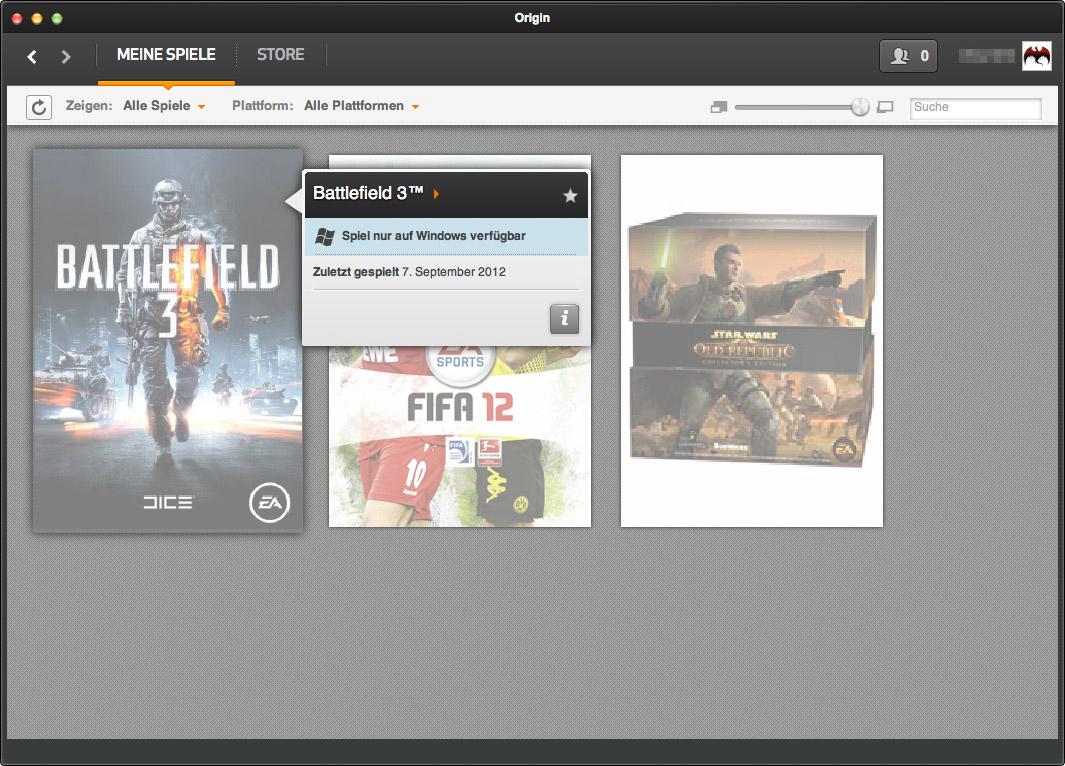1065x766 pixels.
Task: Refresh the game library
Action: (39, 107)
